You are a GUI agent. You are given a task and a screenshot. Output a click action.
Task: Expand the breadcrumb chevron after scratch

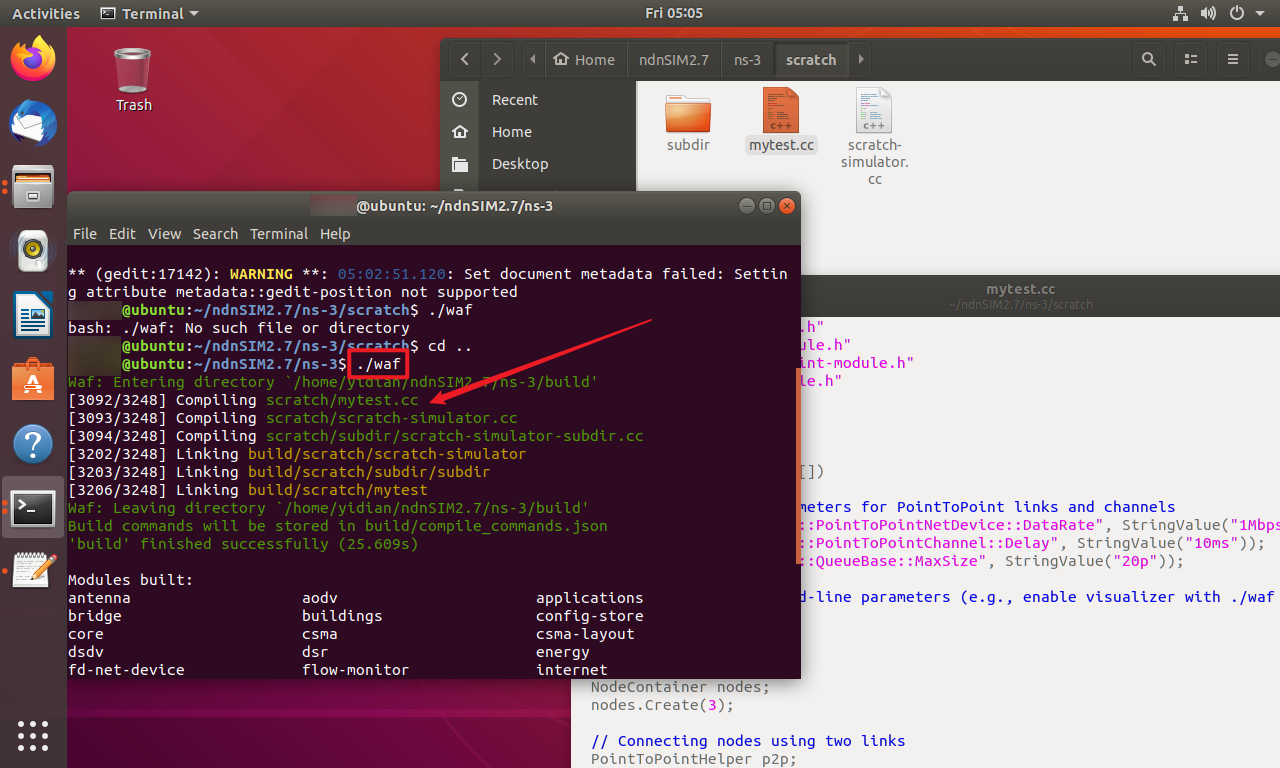coord(861,59)
